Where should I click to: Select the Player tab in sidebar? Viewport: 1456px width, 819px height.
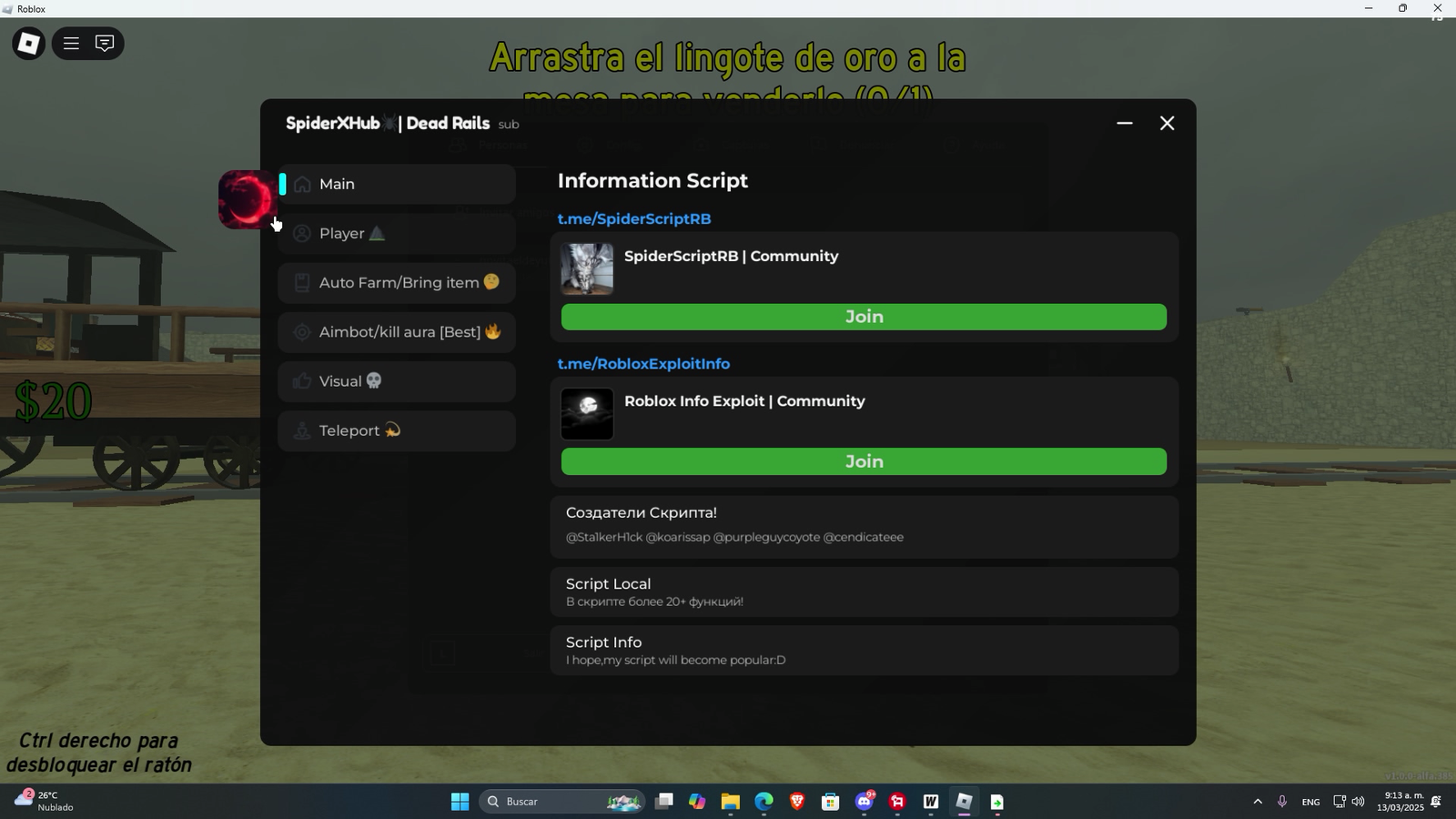coord(397,233)
